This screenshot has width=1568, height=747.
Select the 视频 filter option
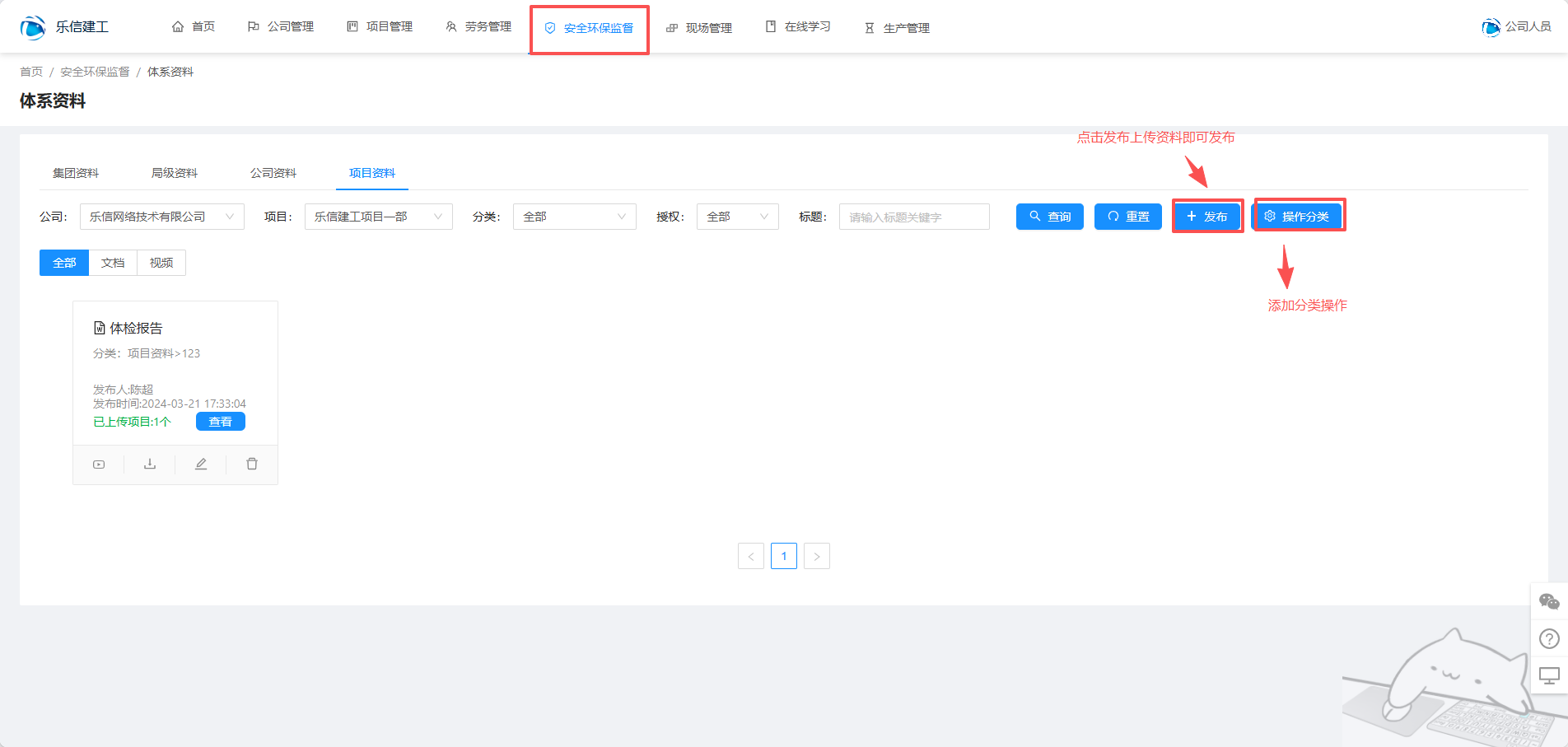(x=161, y=263)
